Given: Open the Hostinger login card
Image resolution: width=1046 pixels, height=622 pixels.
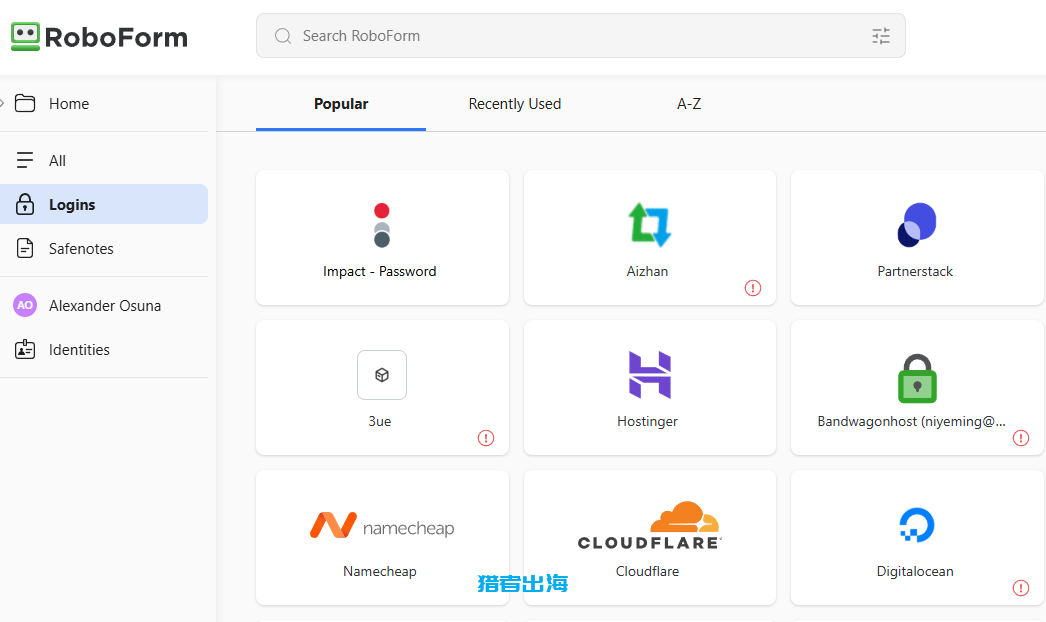Looking at the screenshot, I should [649, 387].
